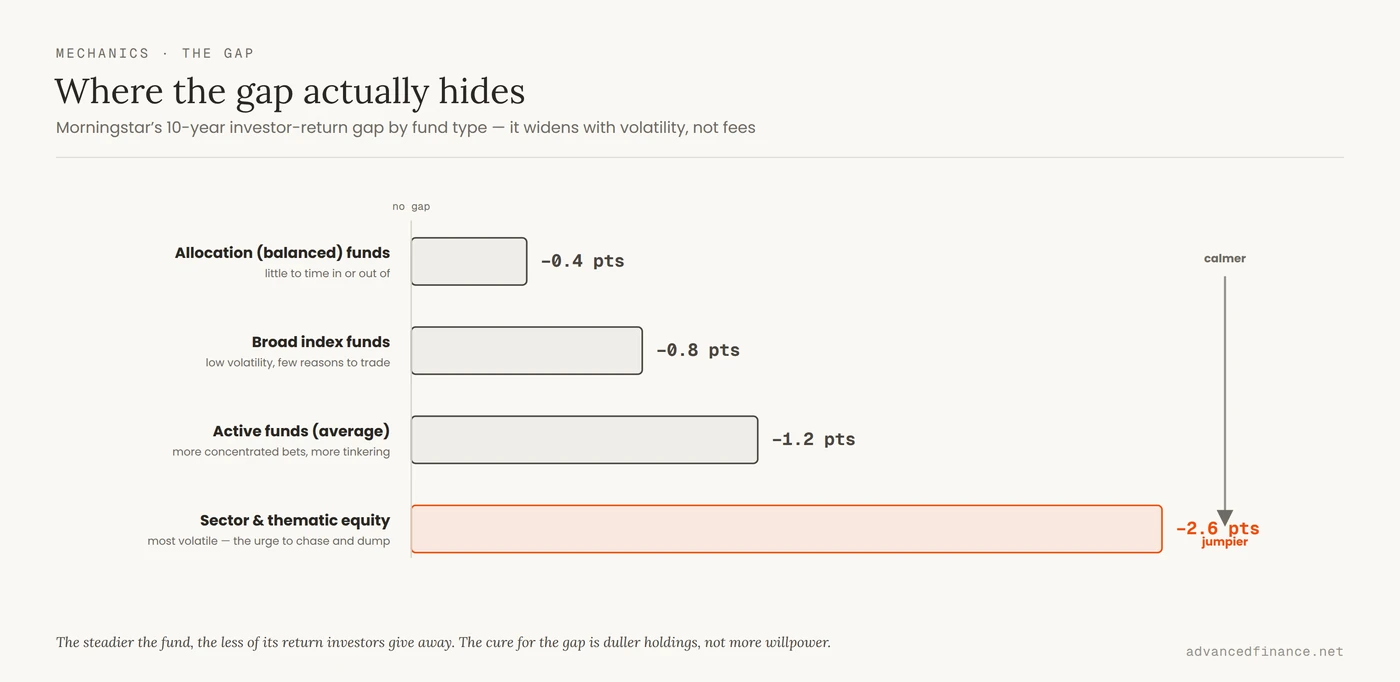
Task: Click the 'MECHANICS · THE GAP' header label
Action: click(155, 53)
